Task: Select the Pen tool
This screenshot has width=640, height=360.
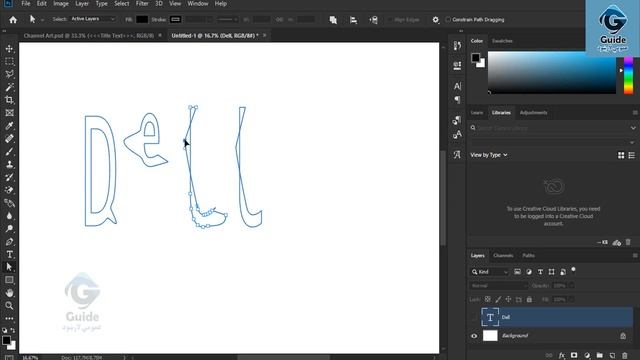Action: click(9, 242)
